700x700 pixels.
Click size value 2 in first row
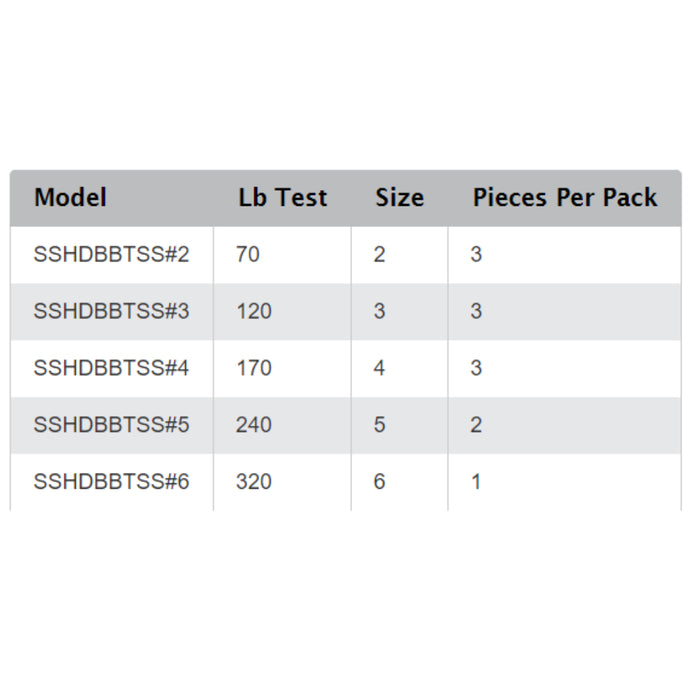click(x=379, y=254)
